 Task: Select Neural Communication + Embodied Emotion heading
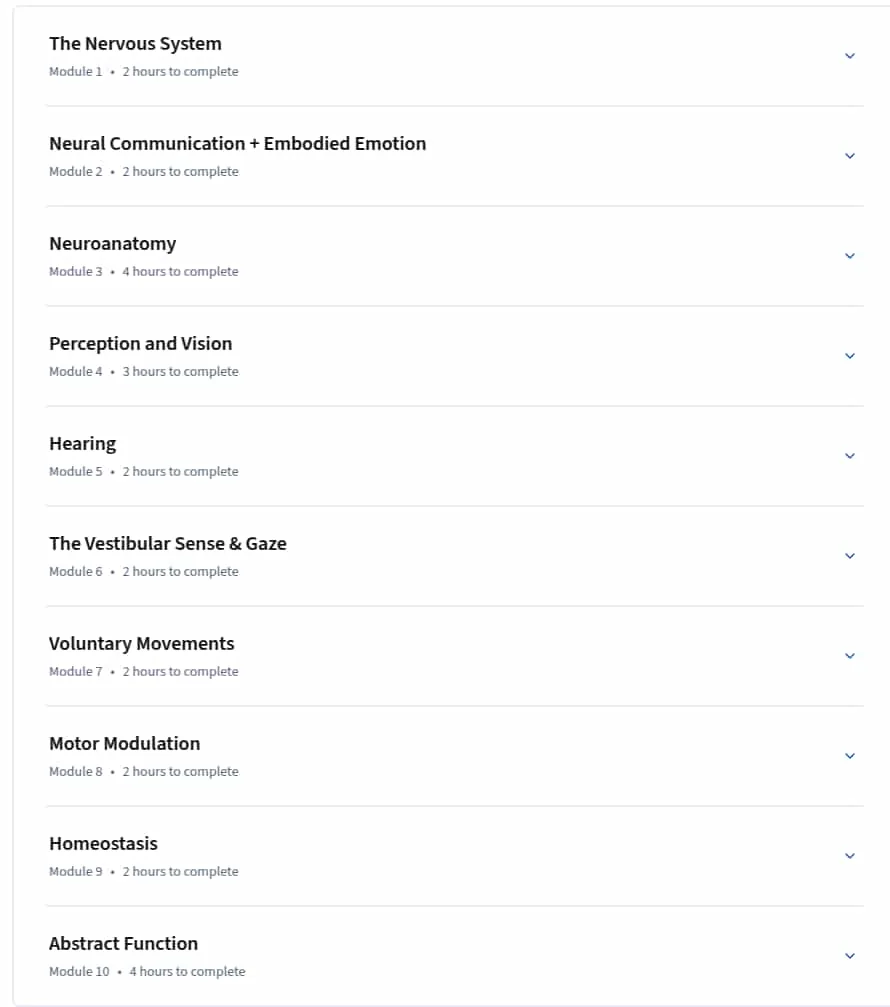[x=238, y=143]
